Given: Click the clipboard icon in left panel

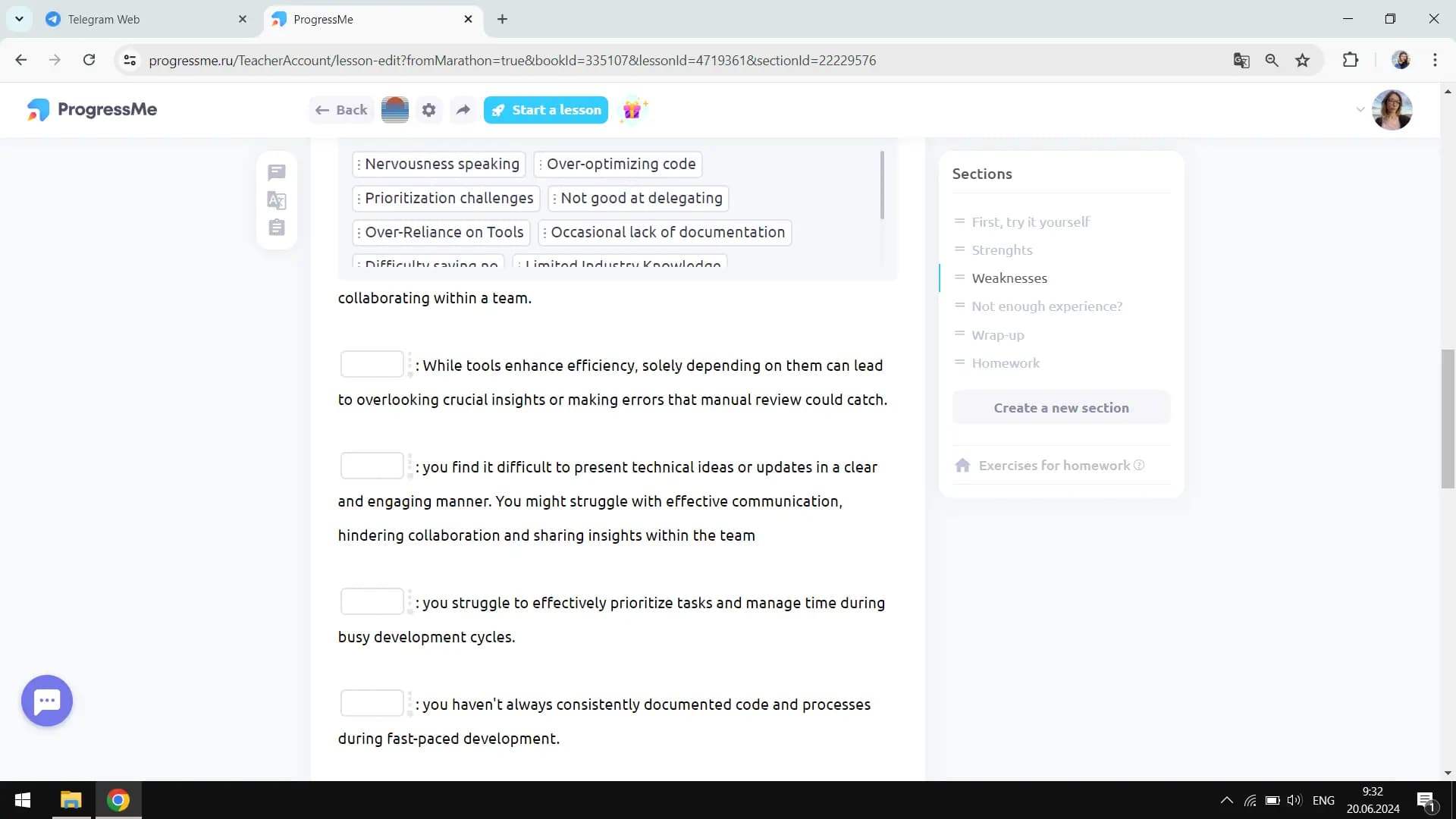Looking at the screenshot, I should click(x=277, y=227).
